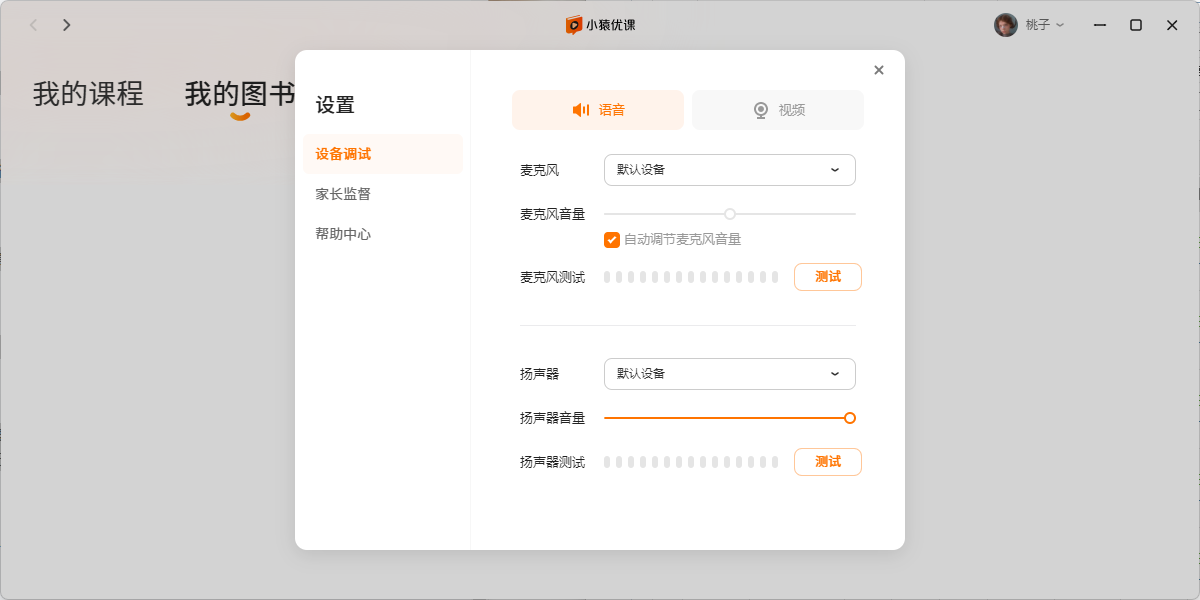Expand the 桃子 account menu chevron
This screenshot has width=1200, height=600.
1060,25
